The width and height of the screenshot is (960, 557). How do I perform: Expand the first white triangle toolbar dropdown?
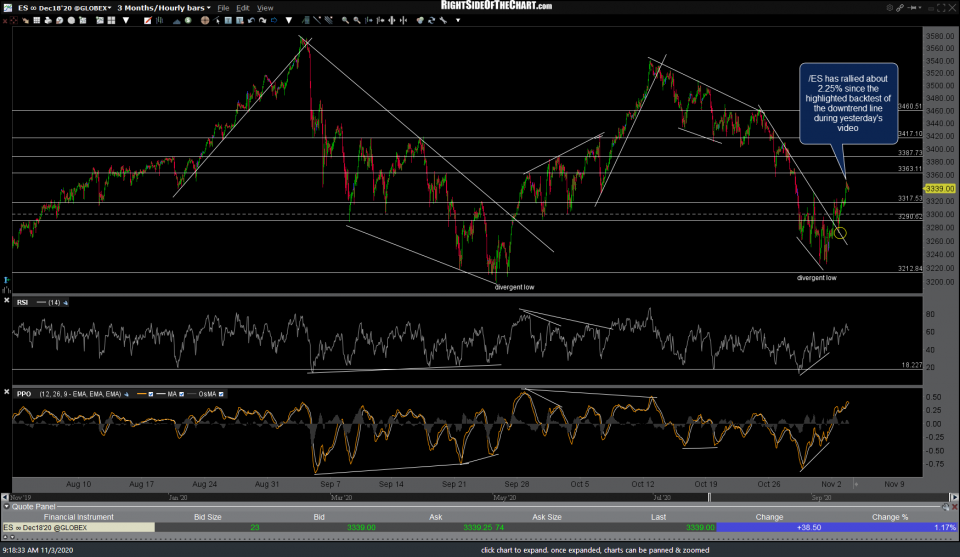126,20
